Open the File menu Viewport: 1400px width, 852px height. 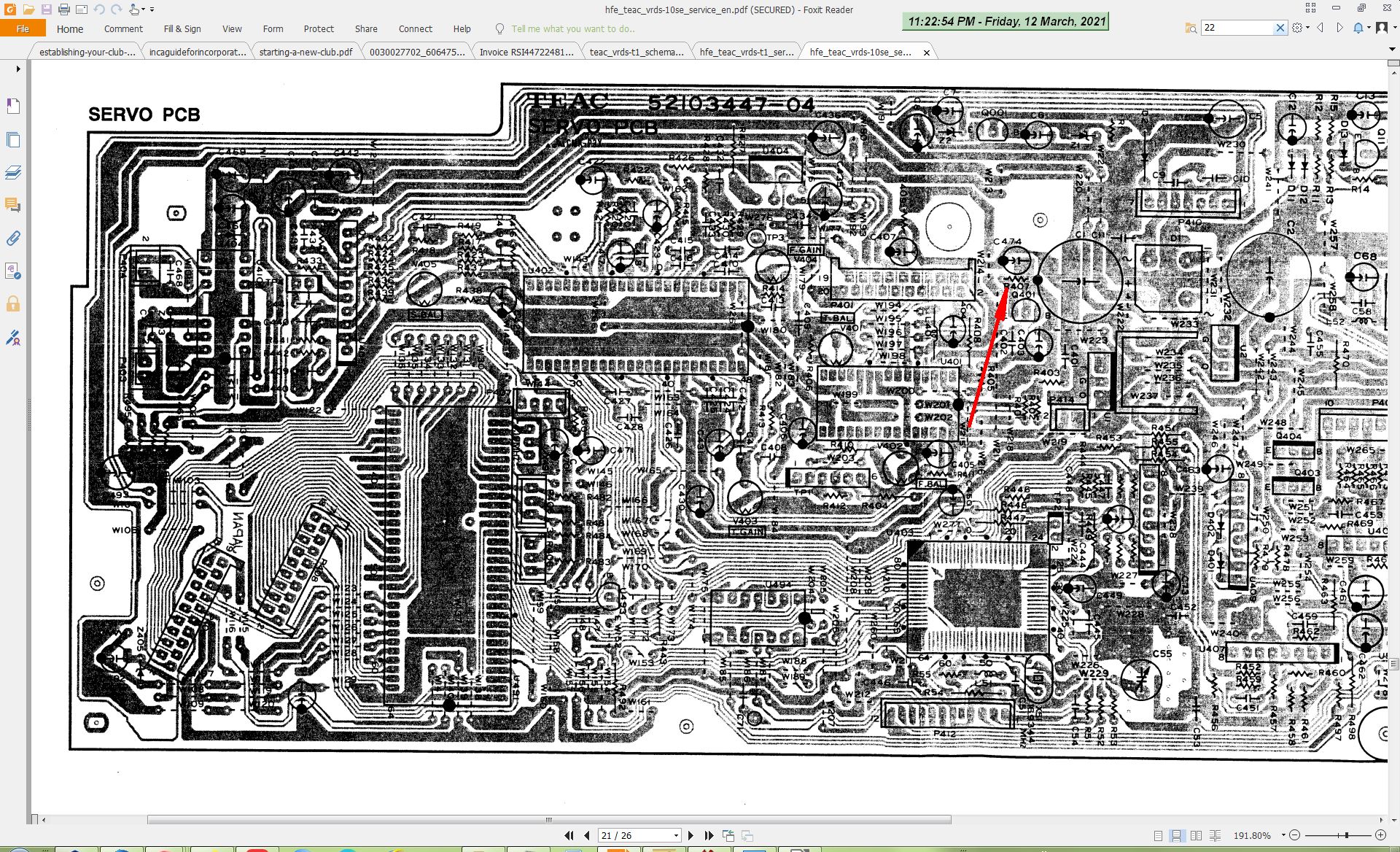click(23, 28)
